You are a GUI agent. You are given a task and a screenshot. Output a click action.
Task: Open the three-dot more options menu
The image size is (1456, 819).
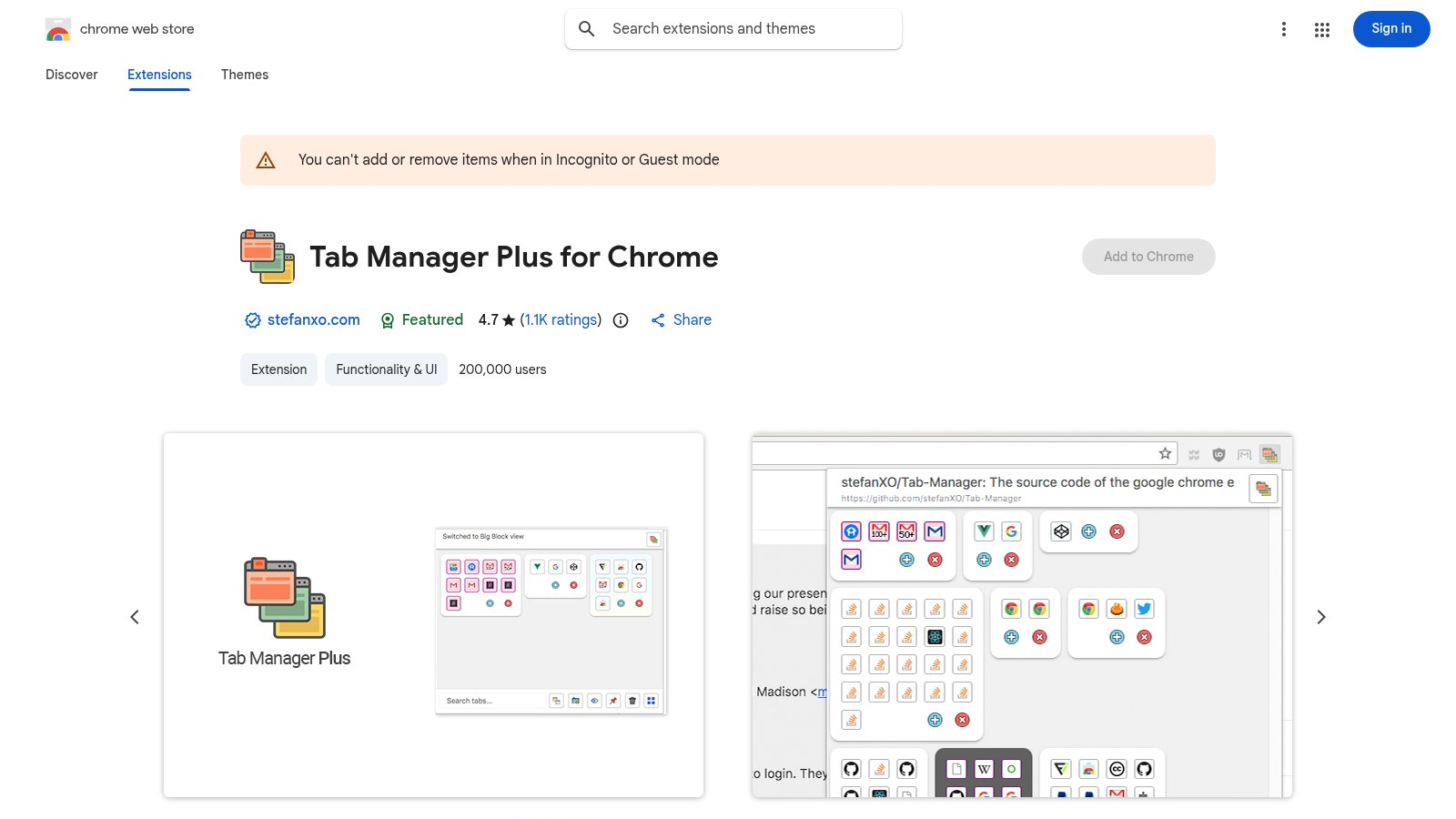(x=1284, y=29)
